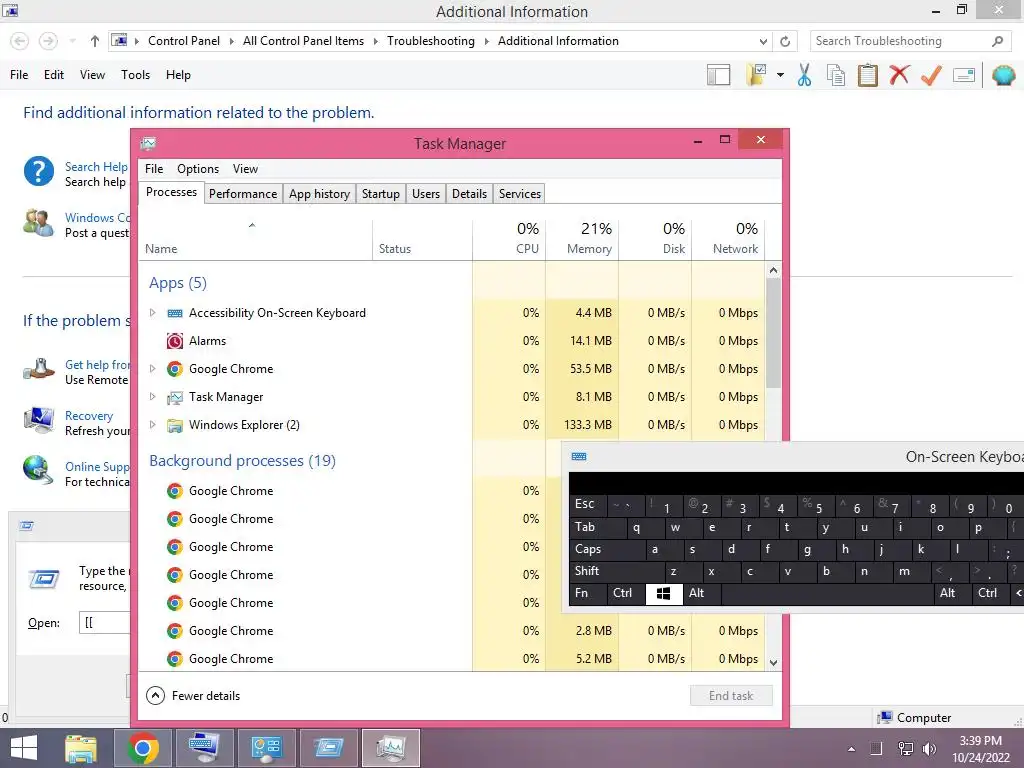
Task: Switch to the Services tab
Action: point(520,194)
